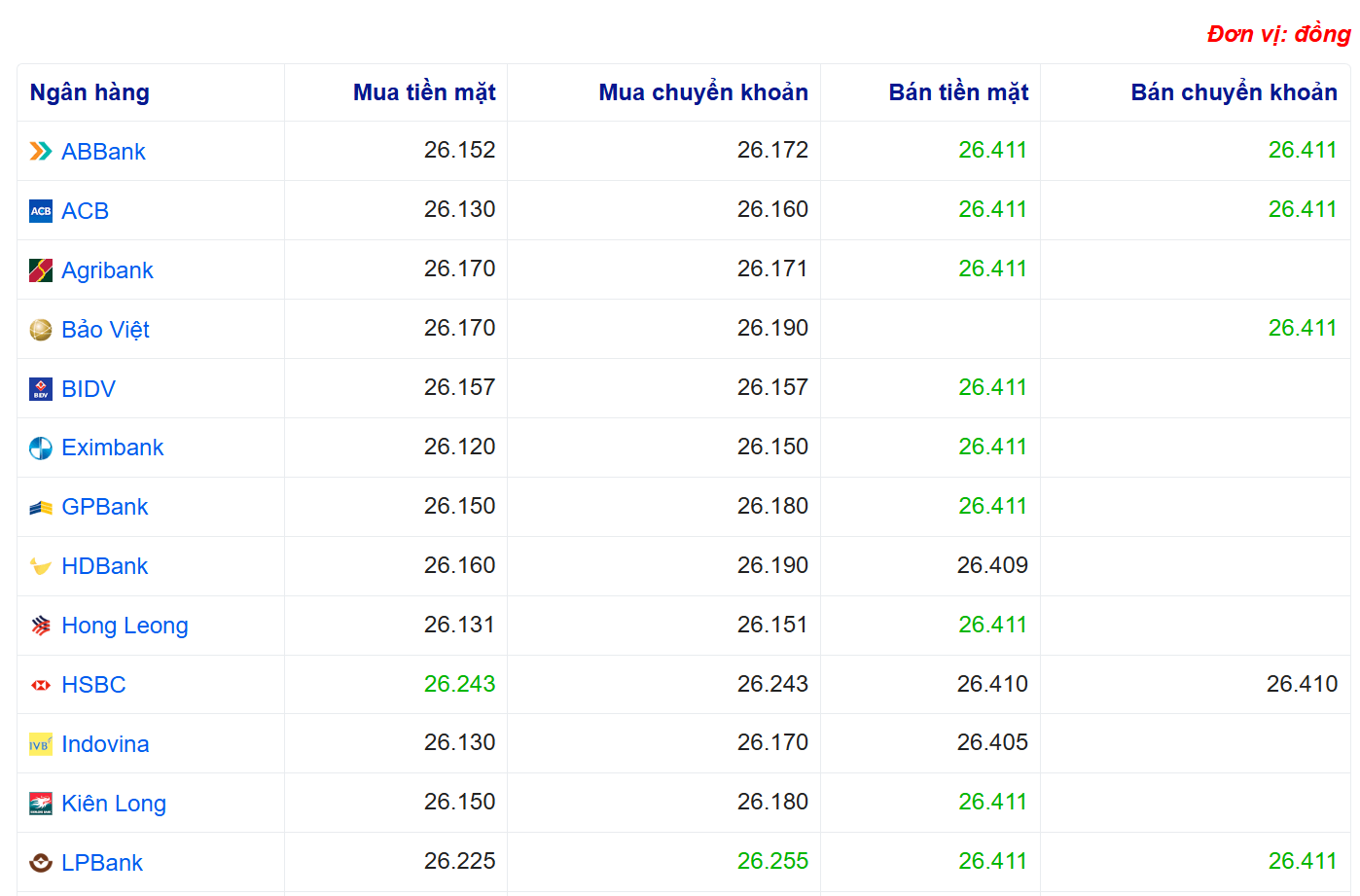Open the Agribank link
Viewport: 1360px width, 896px height.
tap(107, 270)
